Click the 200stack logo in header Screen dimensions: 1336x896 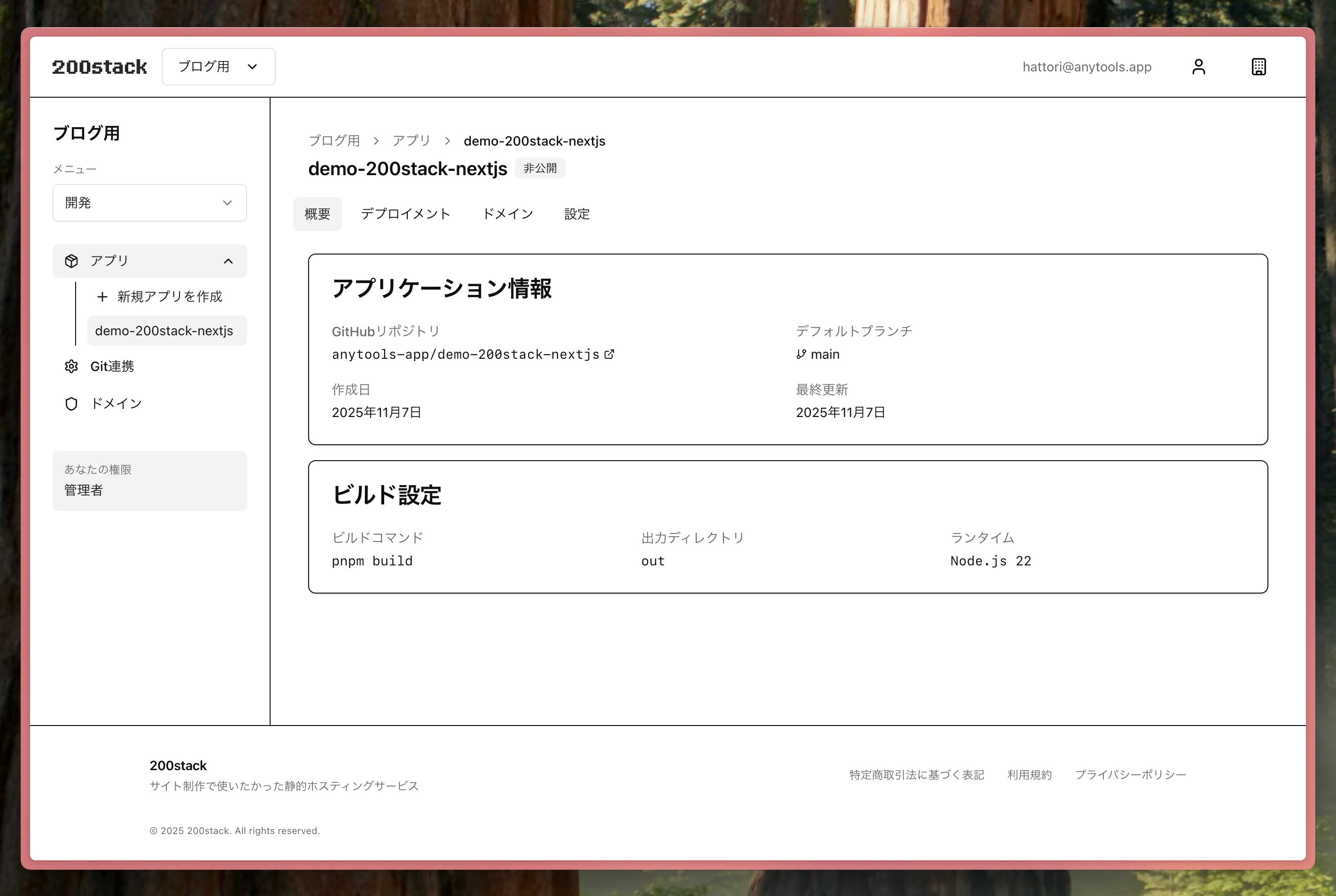point(100,67)
